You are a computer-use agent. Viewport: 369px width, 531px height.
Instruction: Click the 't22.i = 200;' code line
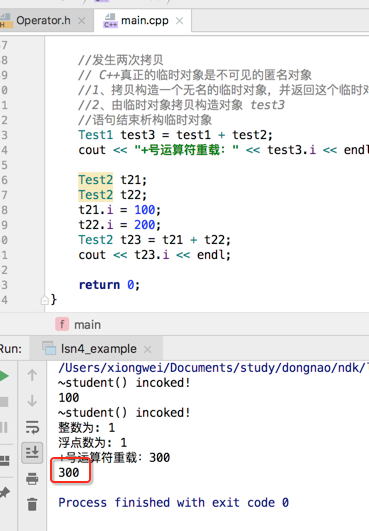click(120, 225)
